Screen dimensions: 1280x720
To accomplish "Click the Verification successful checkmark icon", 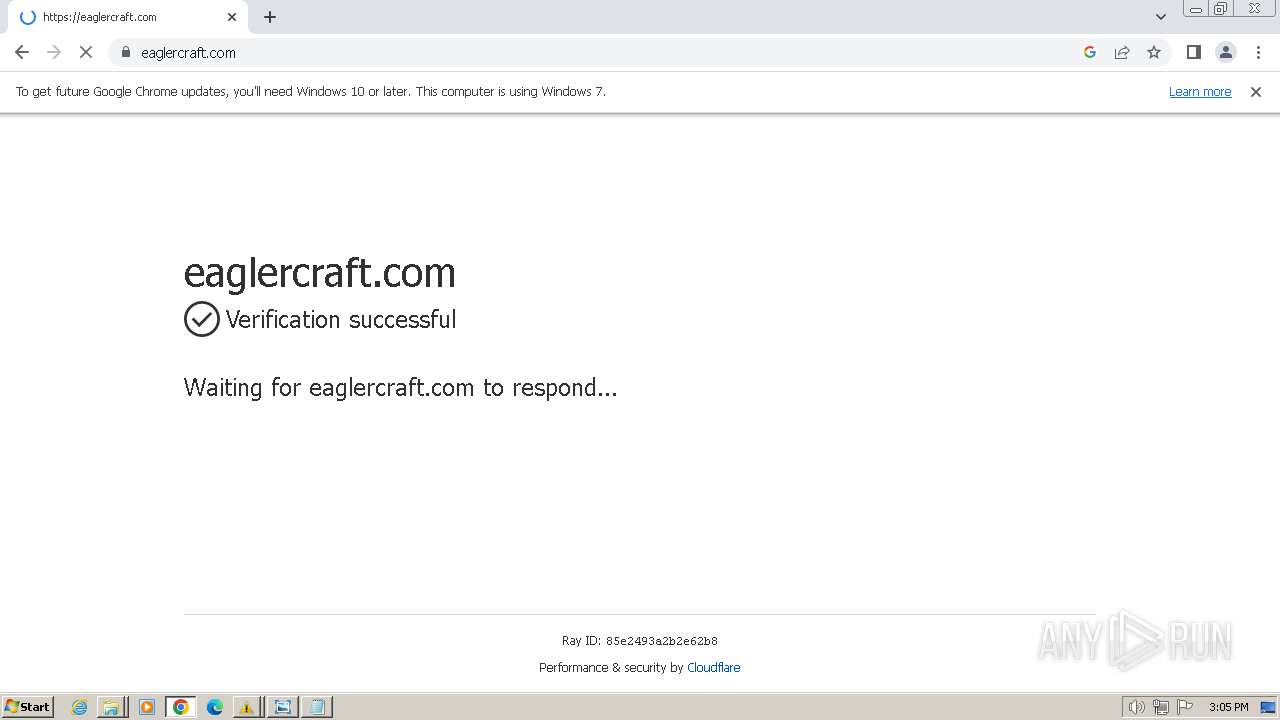I will click(x=201, y=319).
